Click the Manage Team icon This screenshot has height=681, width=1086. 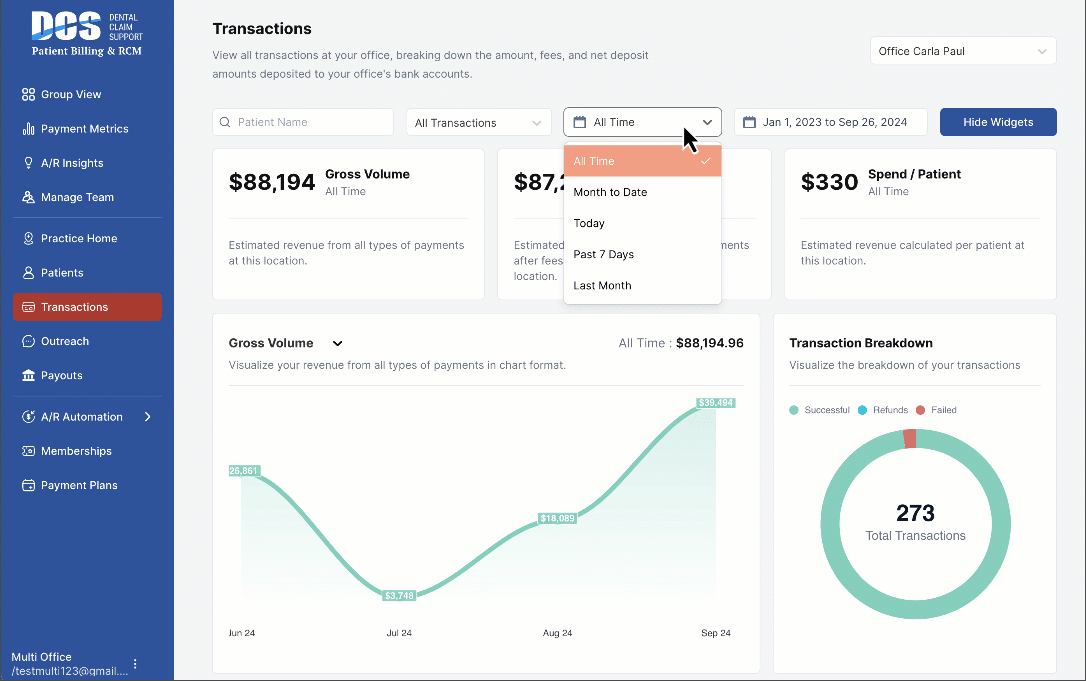pos(29,197)
